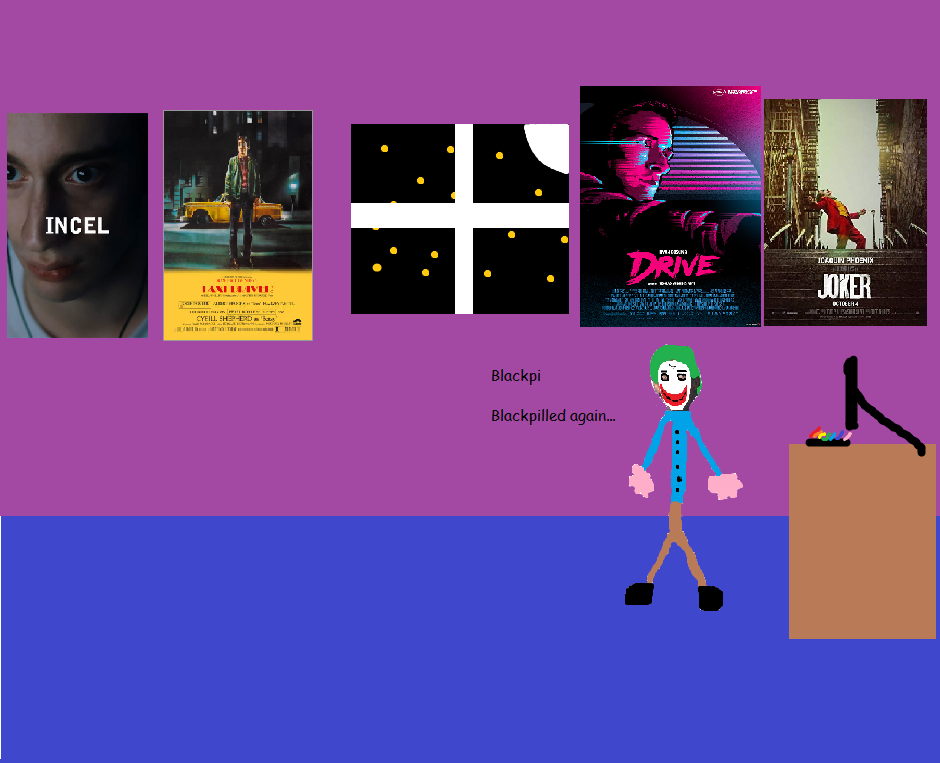Screen dimensions: 940x763
Task: Click the "Blackpilled again..." text
Action: 553,416
